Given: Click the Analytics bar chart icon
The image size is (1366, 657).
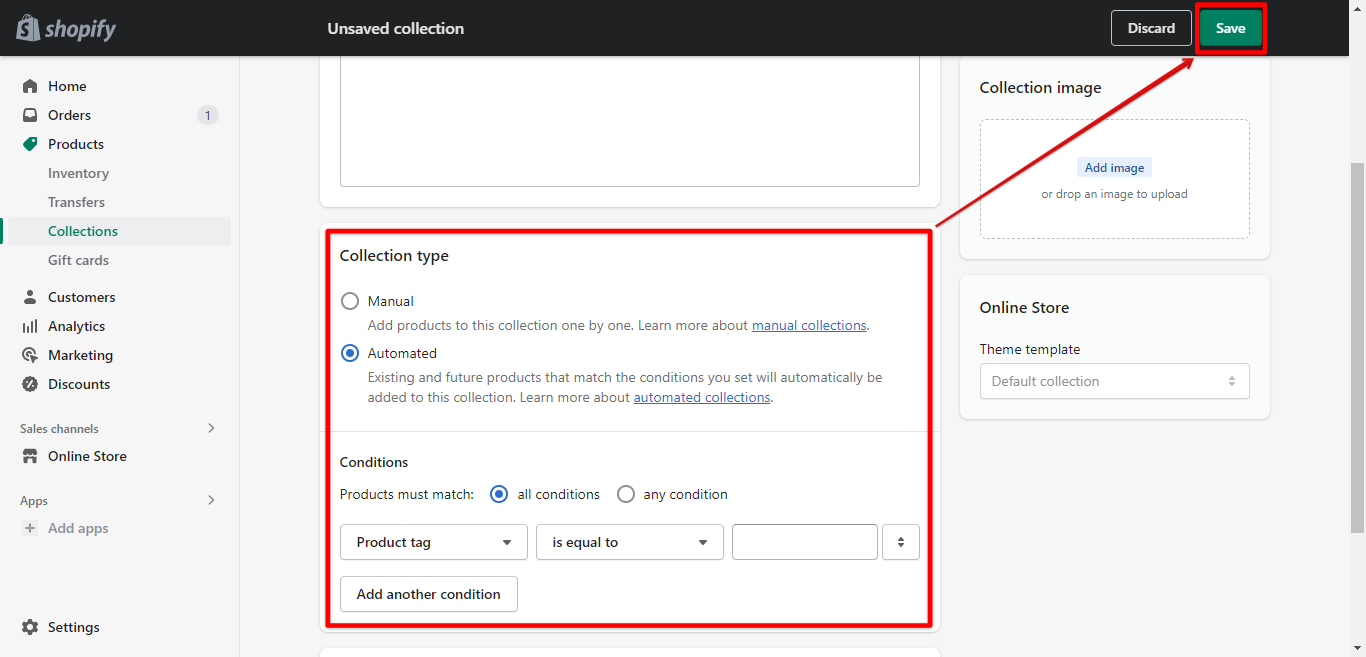Looking at the screenshot, I should [x=30, y=326].
